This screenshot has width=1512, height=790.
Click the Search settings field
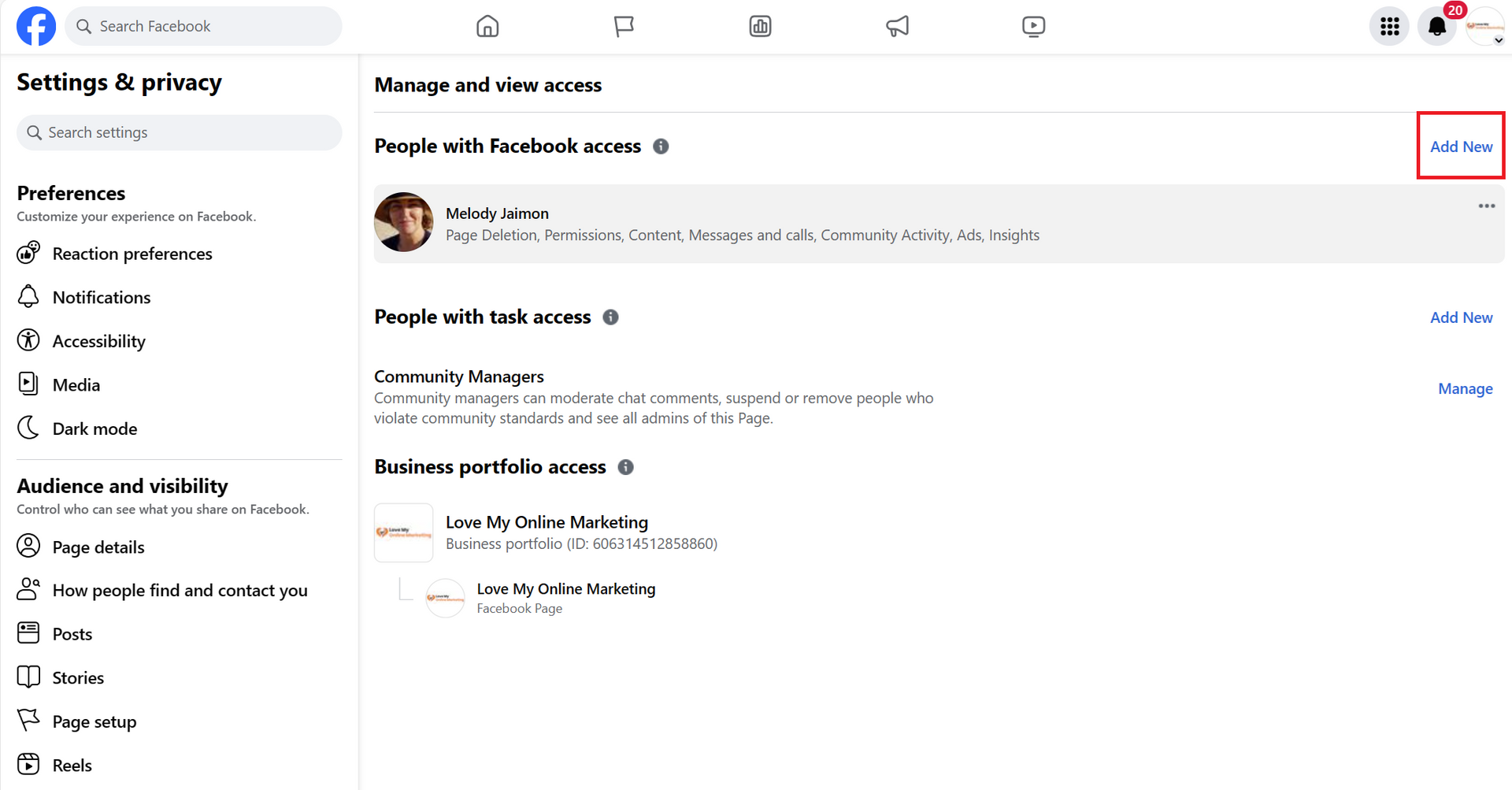point(179,132)
